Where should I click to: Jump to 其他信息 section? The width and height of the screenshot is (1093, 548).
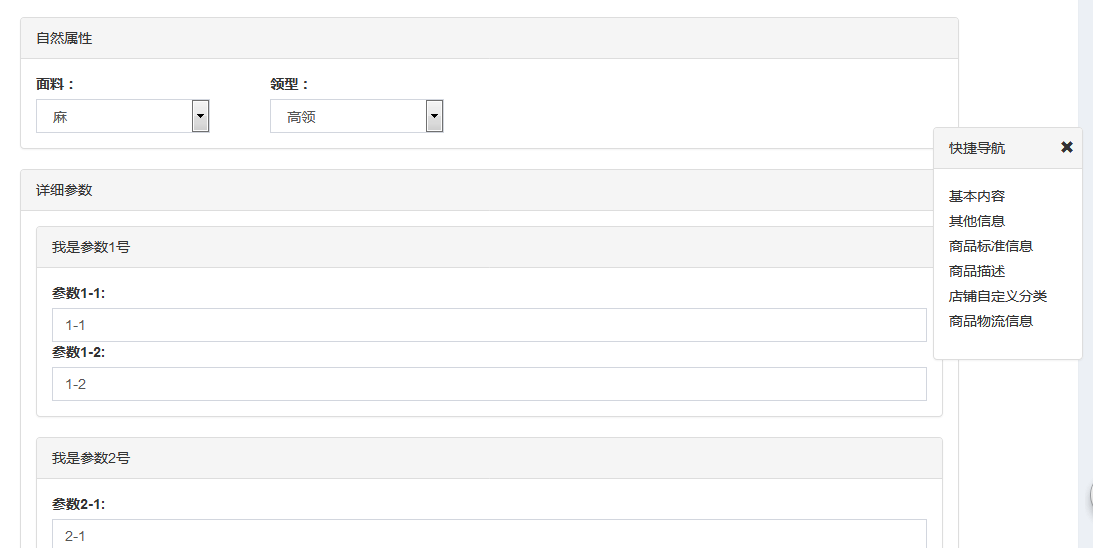click(977, 221)
